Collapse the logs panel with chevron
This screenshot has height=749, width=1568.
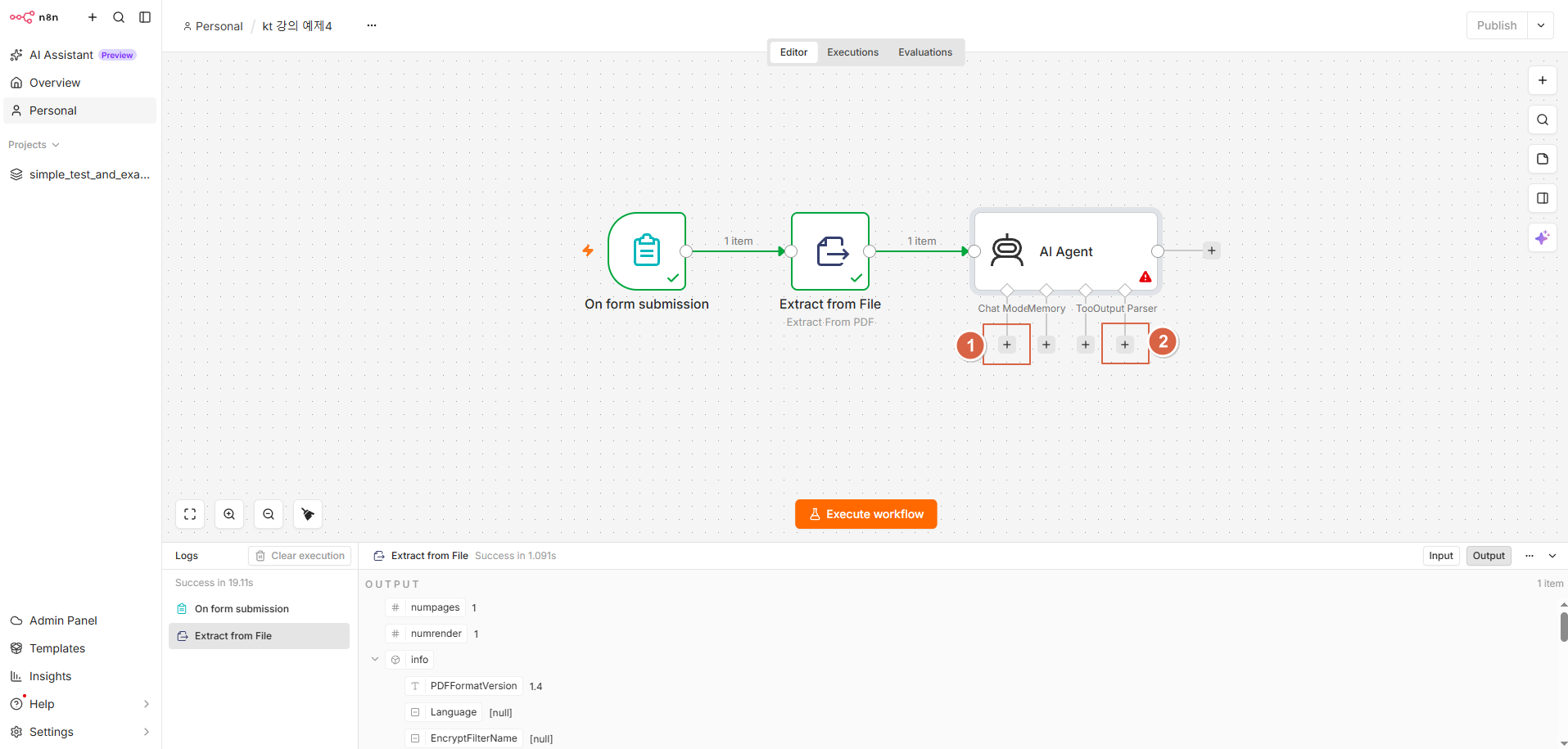(x=1552, y=556)
